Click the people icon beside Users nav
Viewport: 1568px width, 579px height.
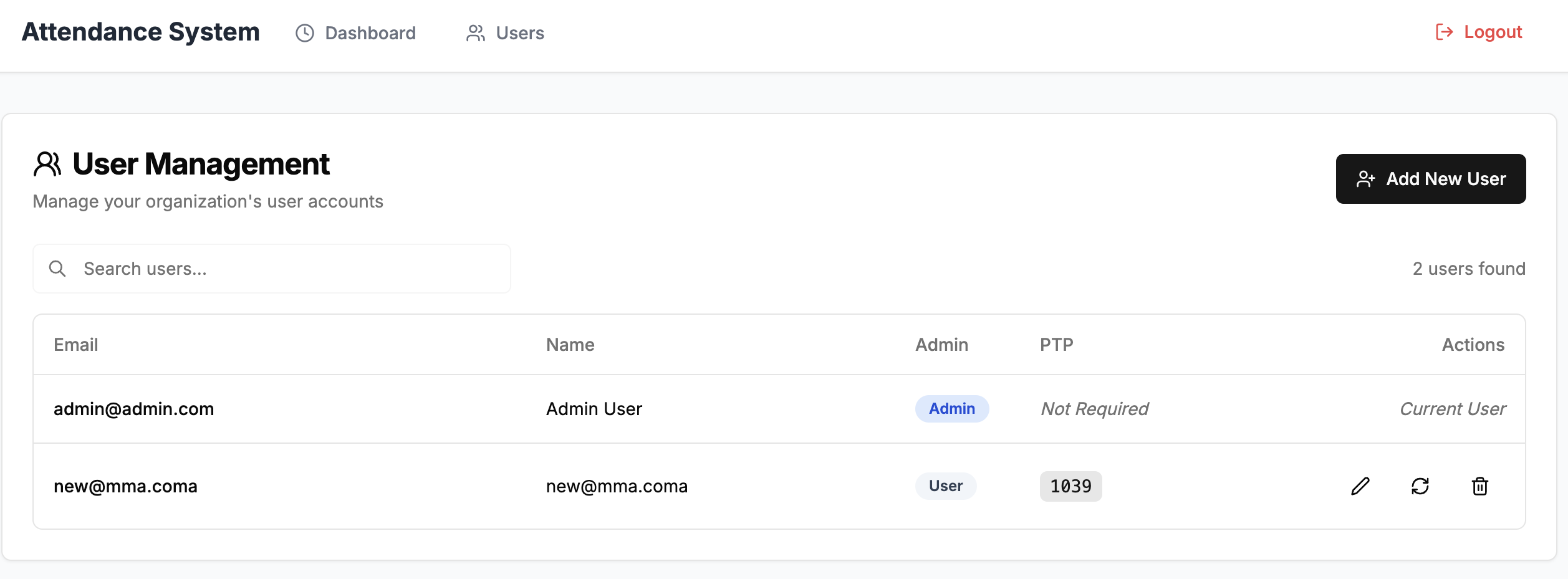tap(476, 33)
